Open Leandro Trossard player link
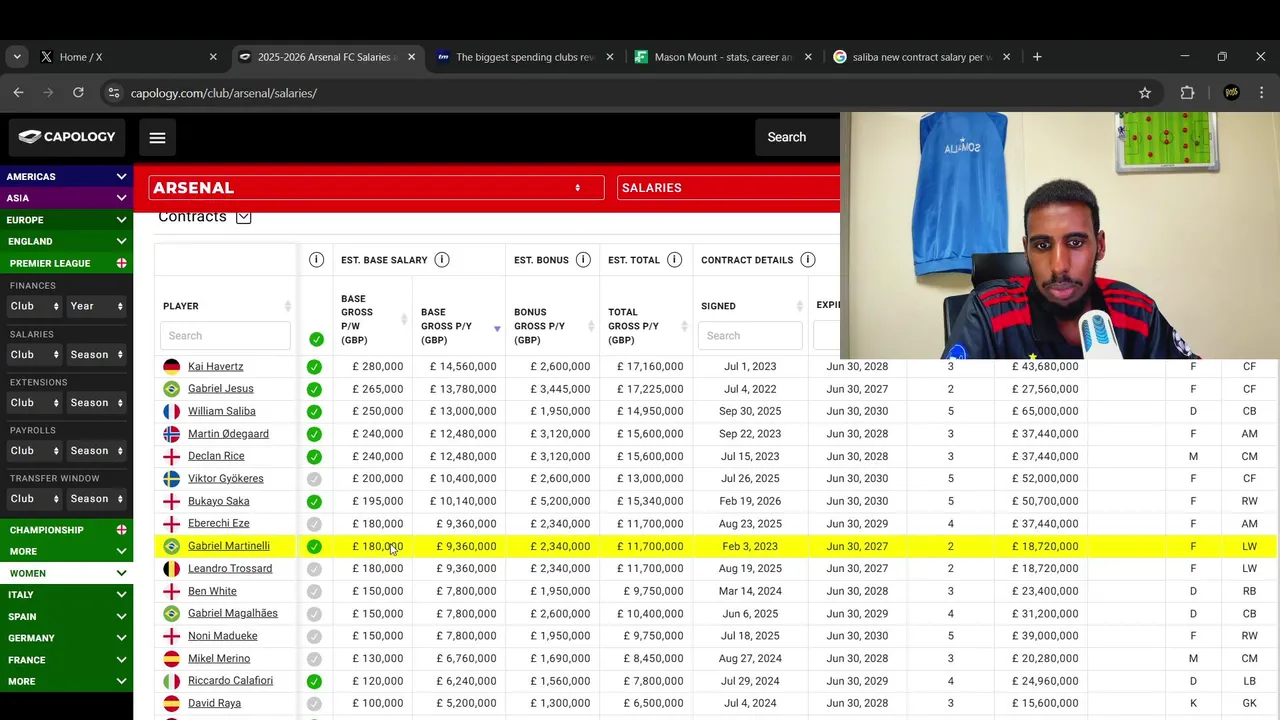1280x720 pixels. click(x=230, y=569)
